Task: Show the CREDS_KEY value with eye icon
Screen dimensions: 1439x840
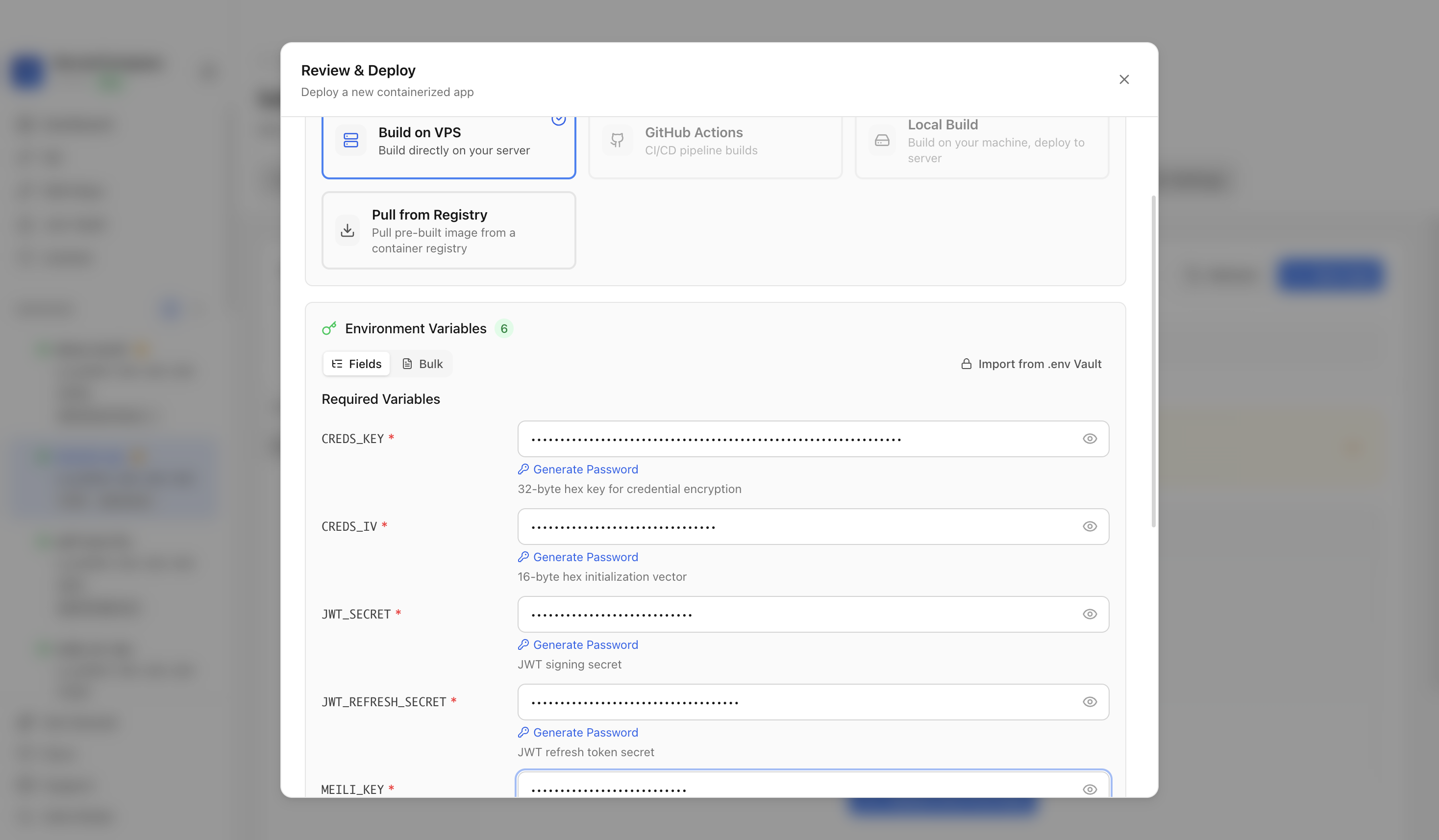Action: coord(1090,439)
